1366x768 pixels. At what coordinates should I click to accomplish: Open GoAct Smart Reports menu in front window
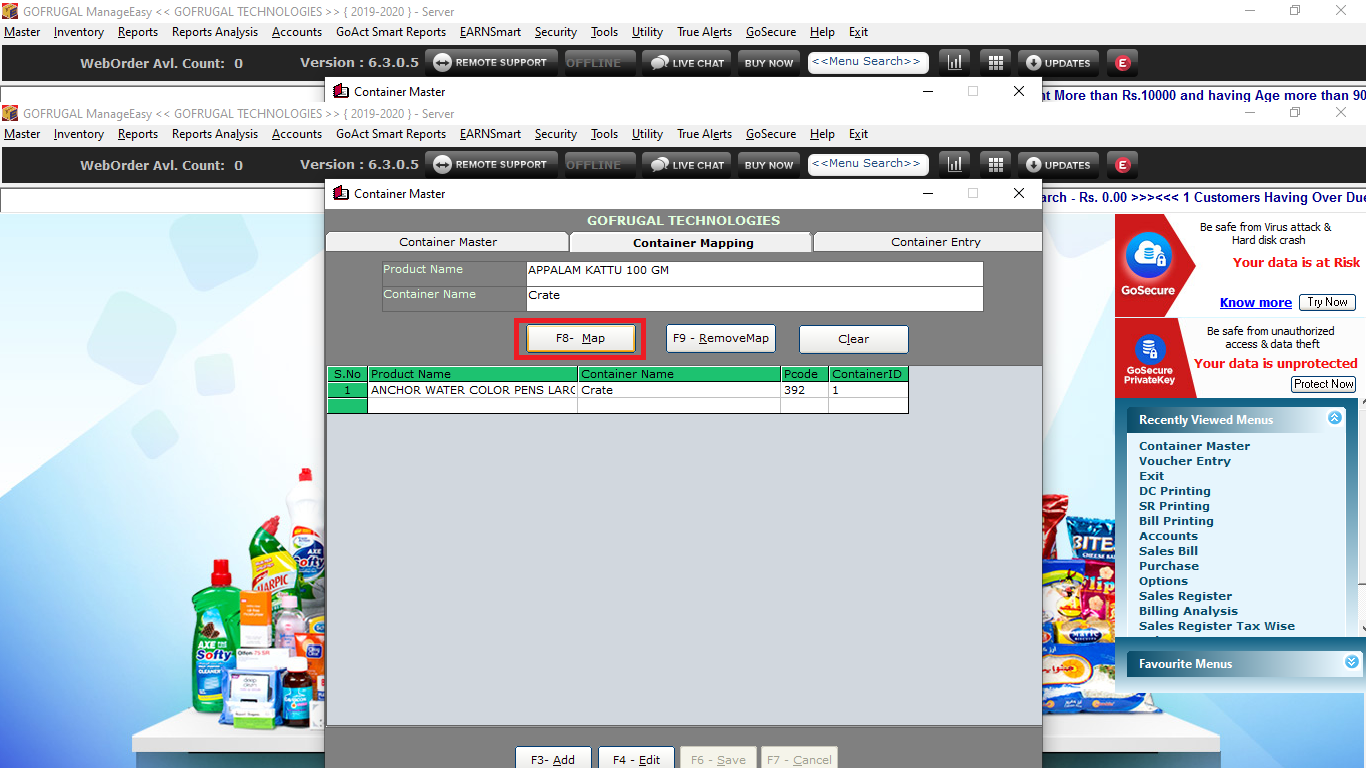(x=391, y=134)
